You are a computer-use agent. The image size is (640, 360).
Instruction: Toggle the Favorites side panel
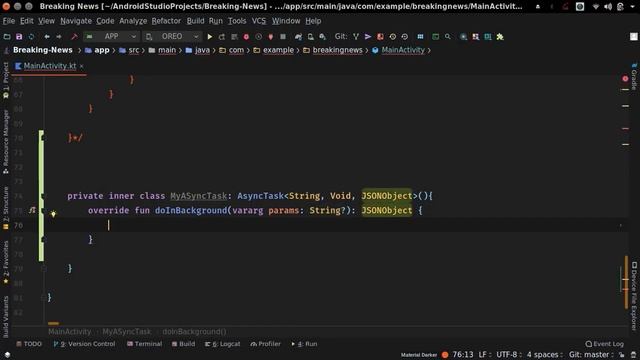point(6,262)
